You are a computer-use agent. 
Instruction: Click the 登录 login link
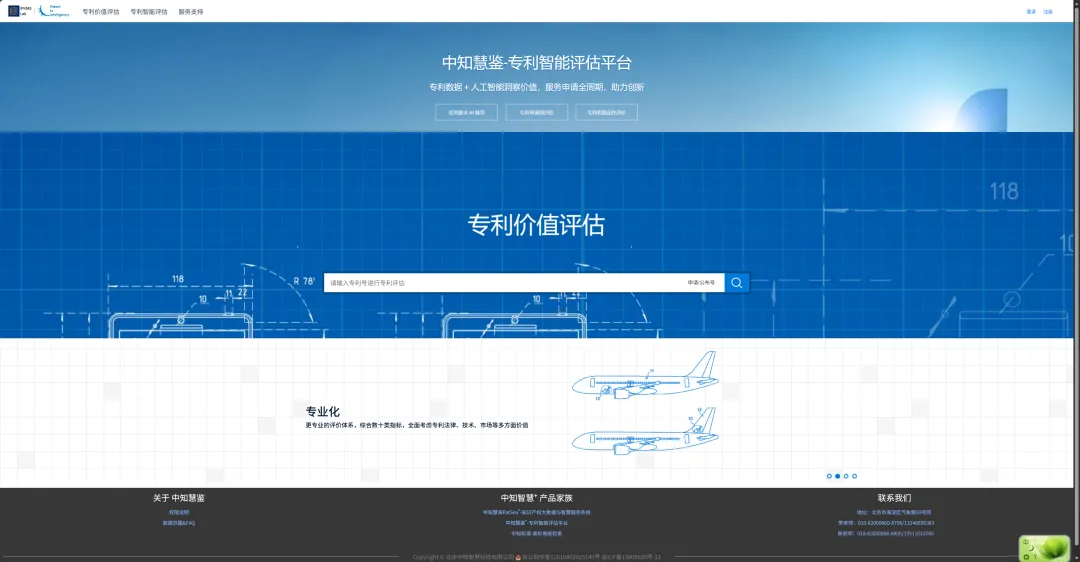1031,12
